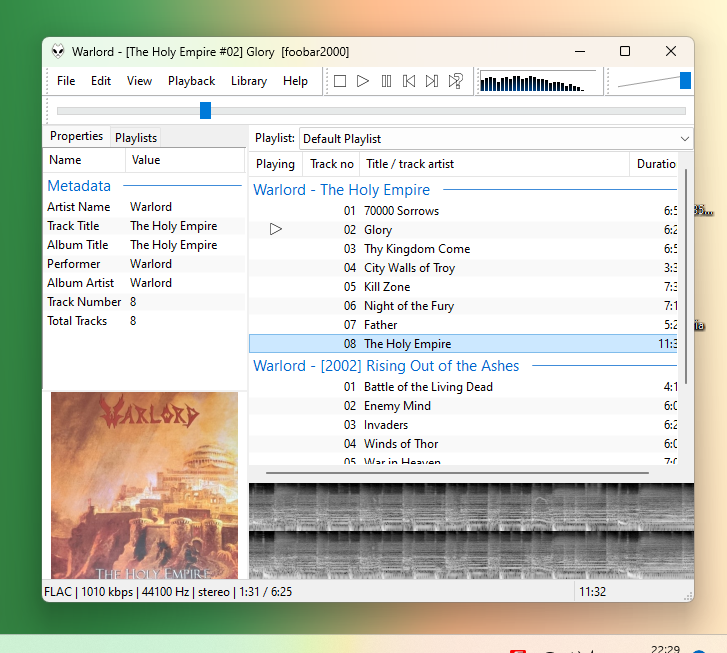The width and height of the screenshot is (727, 653).
Task: Select track 04 Winds of Thor
Action: (x=463, y=444)
